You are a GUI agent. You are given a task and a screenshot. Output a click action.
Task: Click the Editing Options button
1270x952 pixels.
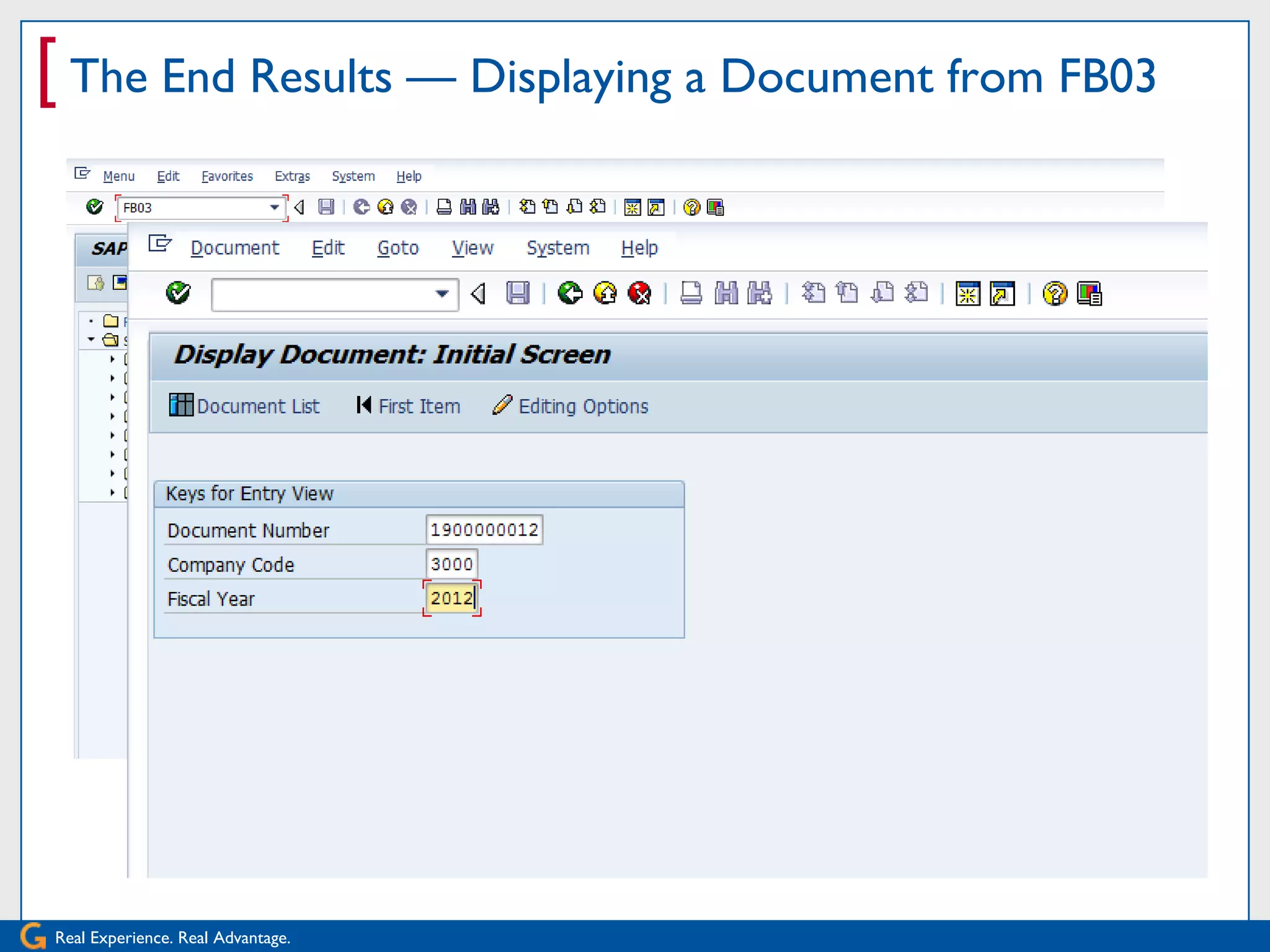coord(570,406)
